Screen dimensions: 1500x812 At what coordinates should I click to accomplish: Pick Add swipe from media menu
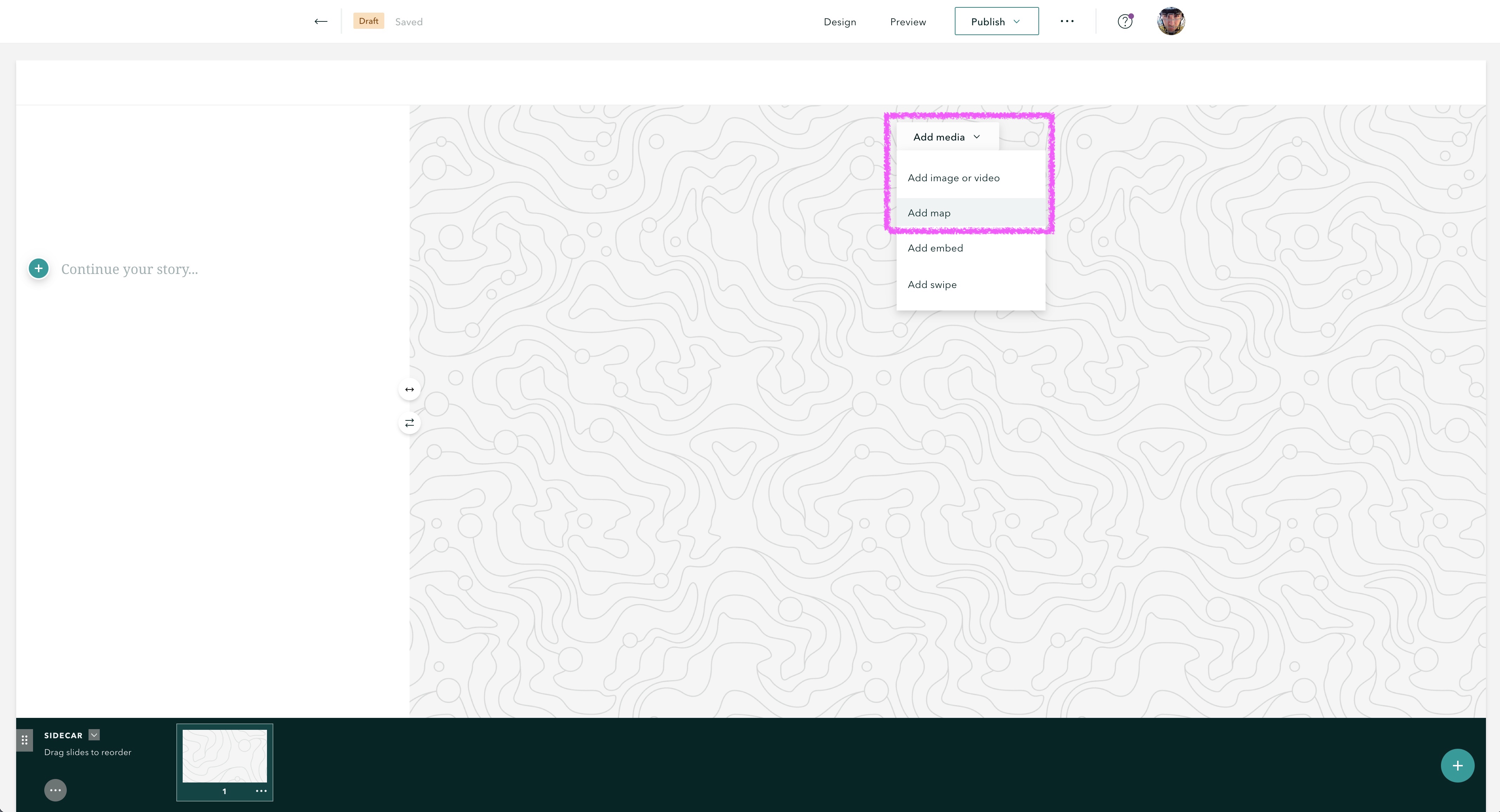pyautogui.click(x=932, y=284)
